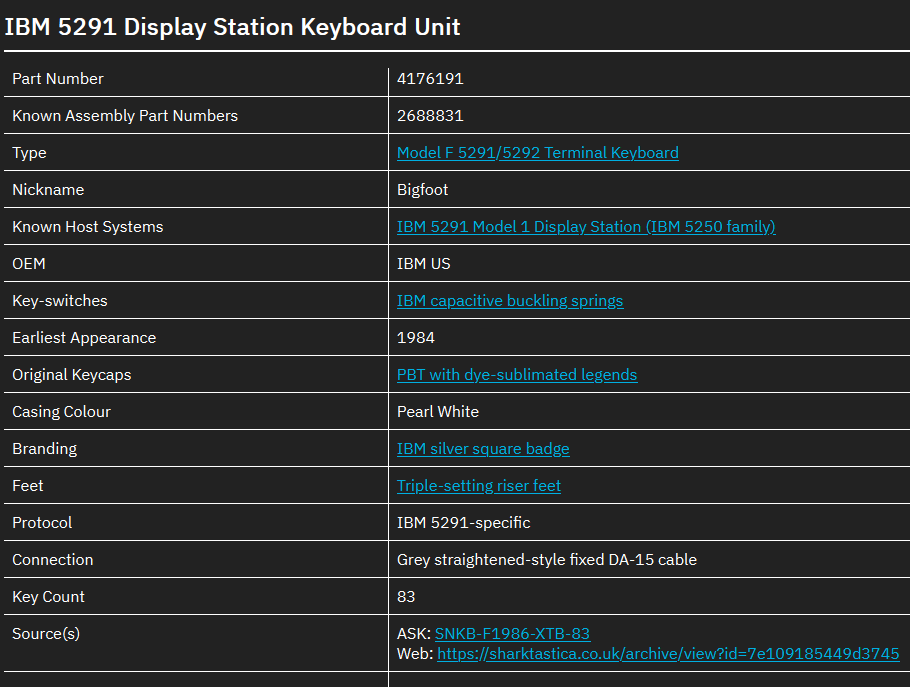Image resolution: width=910 pixels, height=687 pixels.
Task: Open the IBM capacitive buckling springs link
Action: [510, 300]
